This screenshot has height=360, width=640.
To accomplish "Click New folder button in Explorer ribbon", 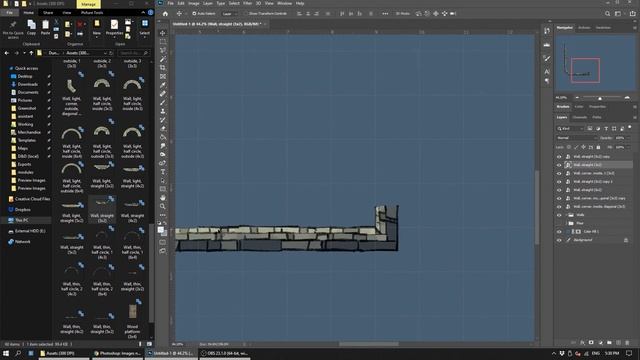I will tap(97, 28).
